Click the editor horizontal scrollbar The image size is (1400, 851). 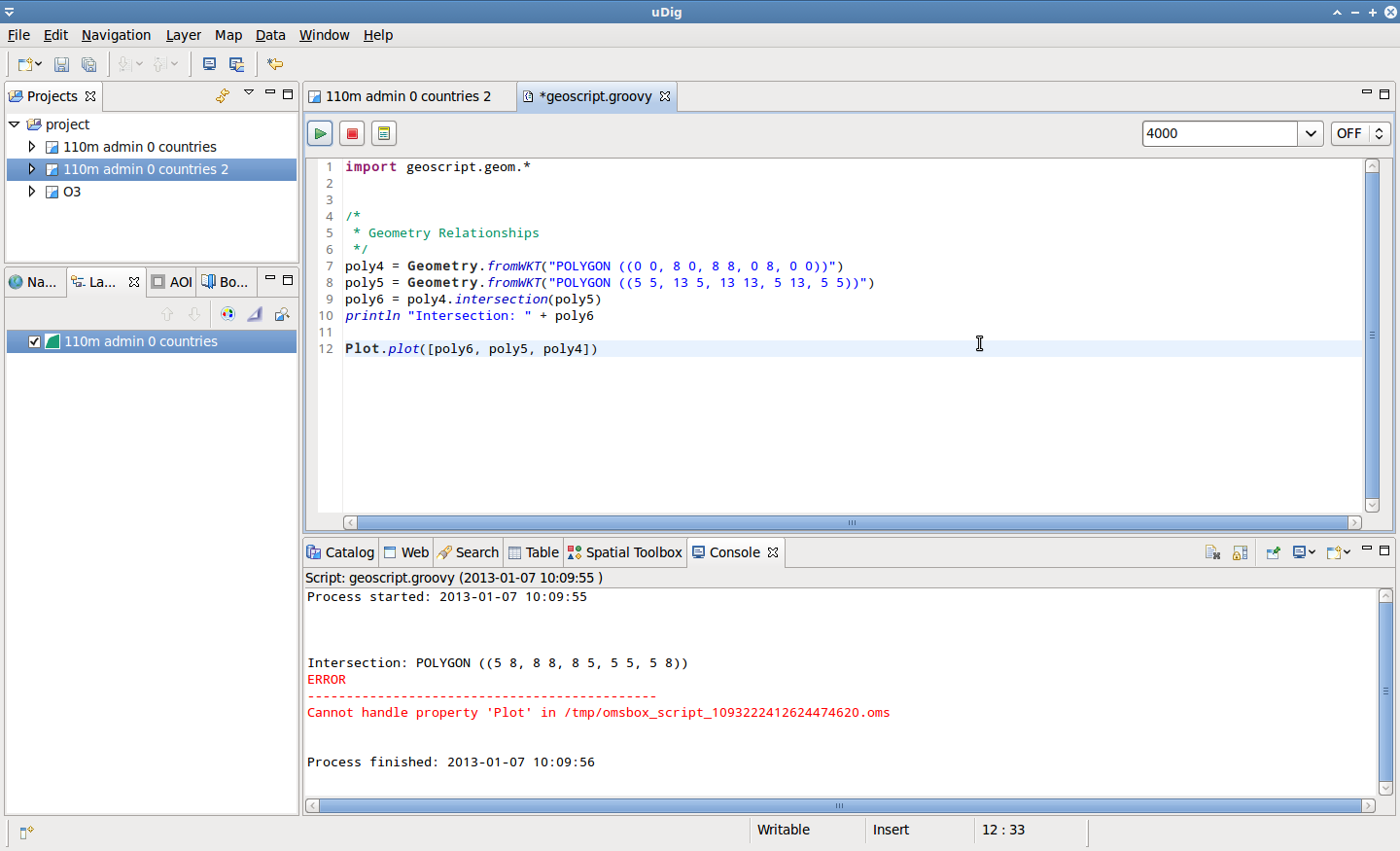(852, 522)
